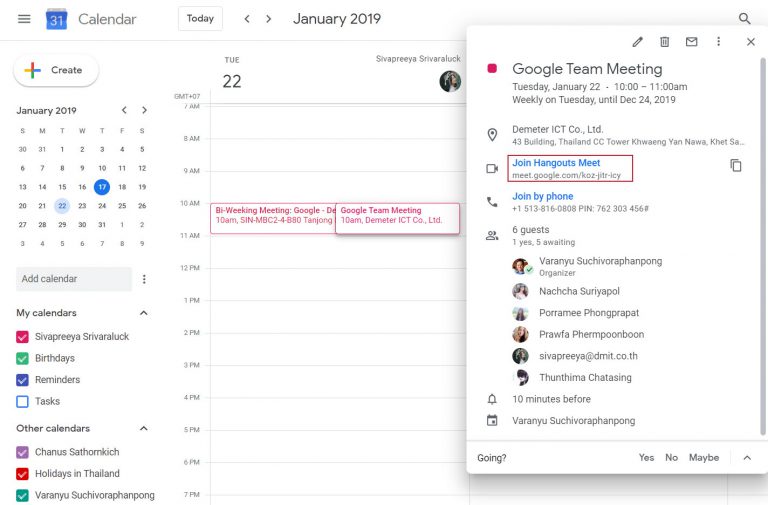
Task: Click the Today button
Action: [x=200, y=19]
